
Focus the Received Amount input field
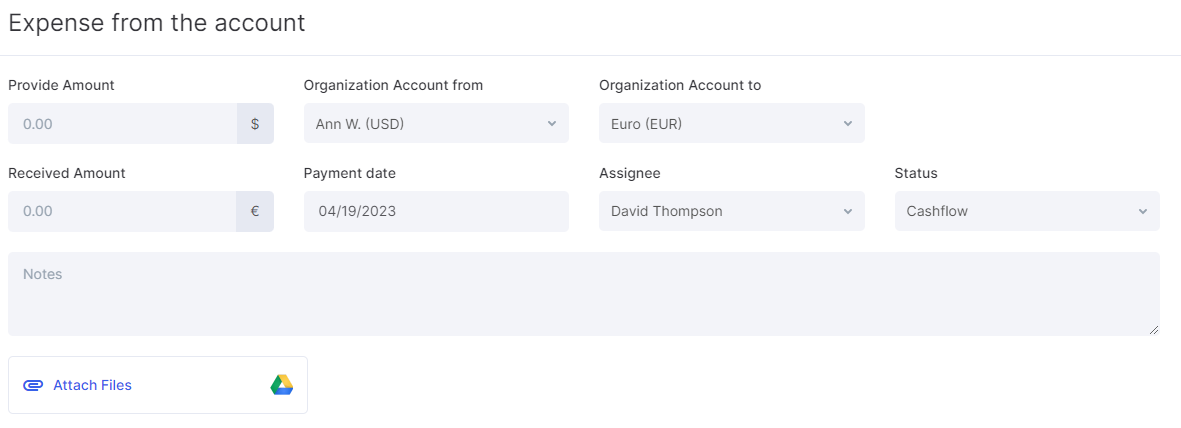point(122,212)
